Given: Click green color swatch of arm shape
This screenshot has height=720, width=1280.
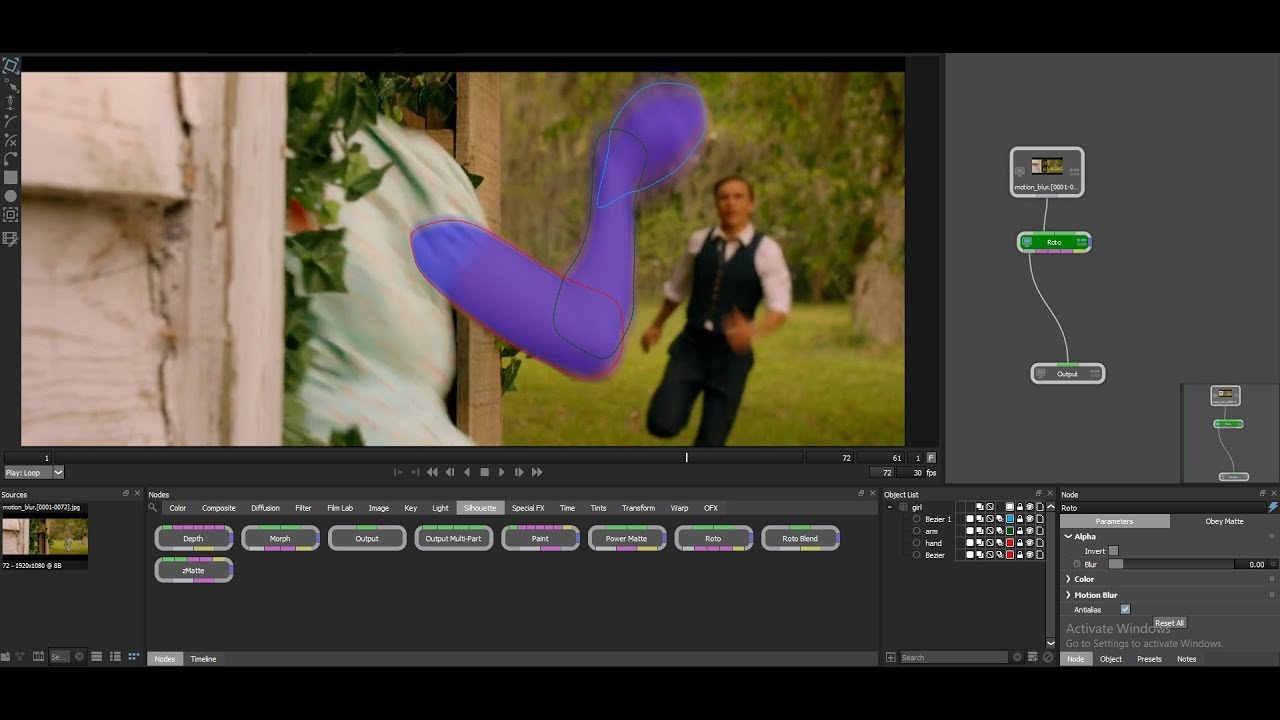Looking at the screenshot, I should tap(1010, 531).
